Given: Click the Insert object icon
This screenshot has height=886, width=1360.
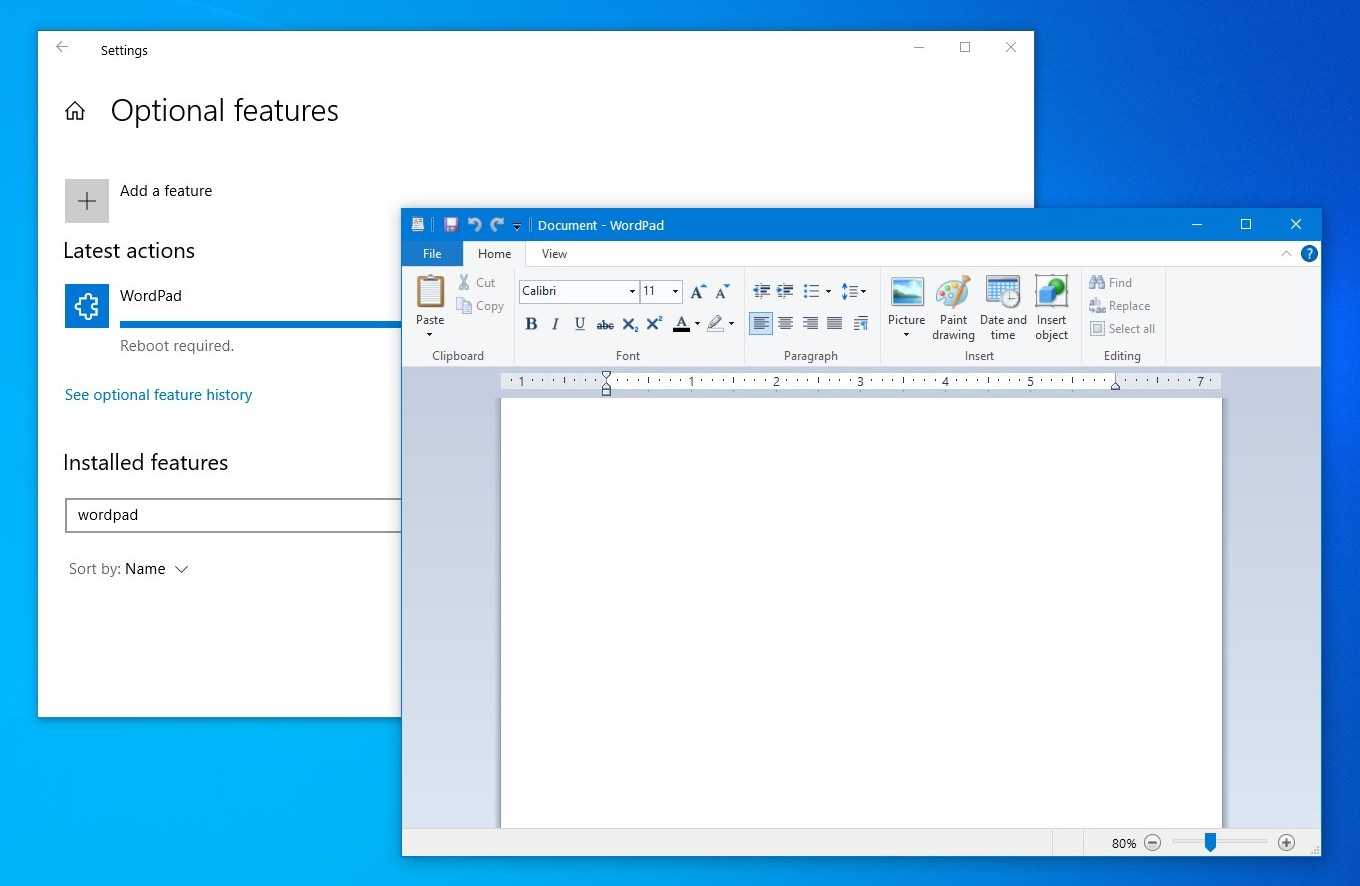Looking at the screenshot, I should (1051, 293).
